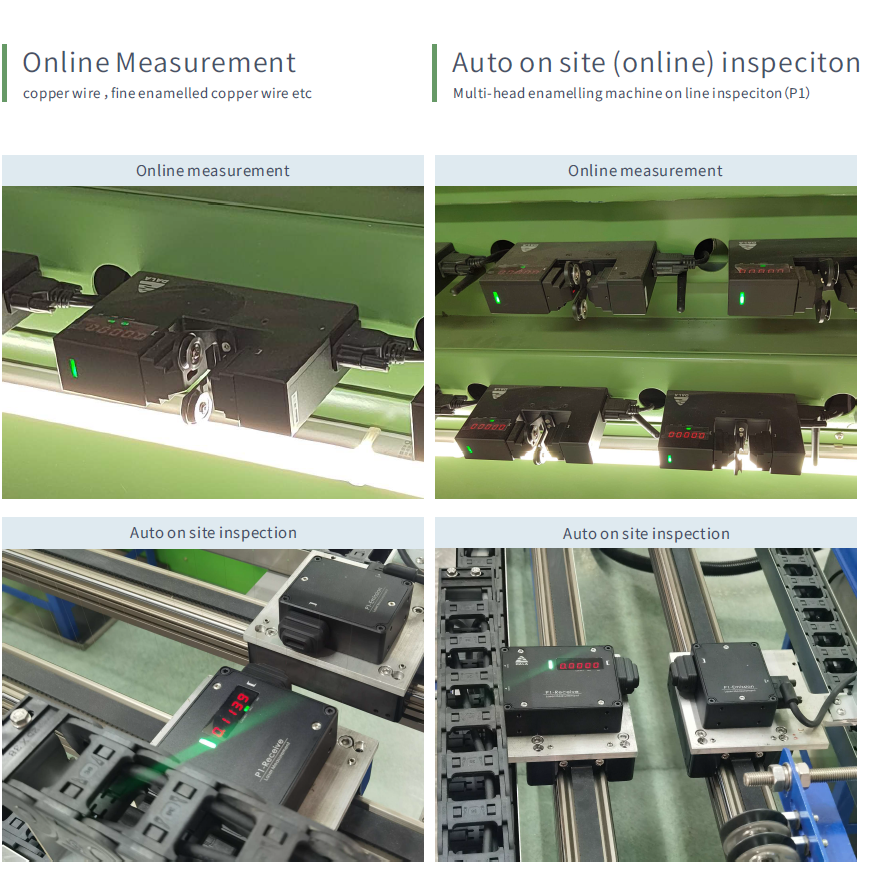Click the caption above the single-sensor photo
This screenshot has width=883, height=887.
212,171
